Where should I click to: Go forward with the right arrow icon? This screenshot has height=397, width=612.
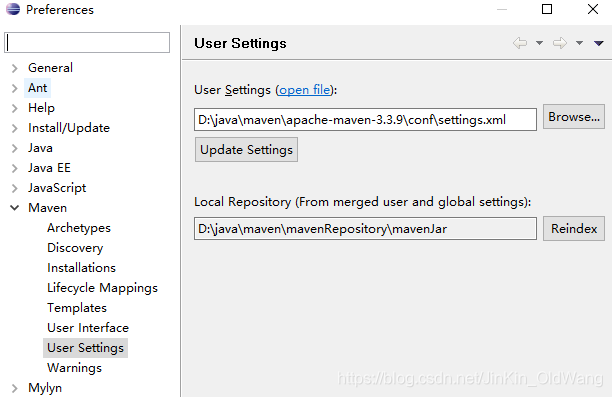(560, 43)
